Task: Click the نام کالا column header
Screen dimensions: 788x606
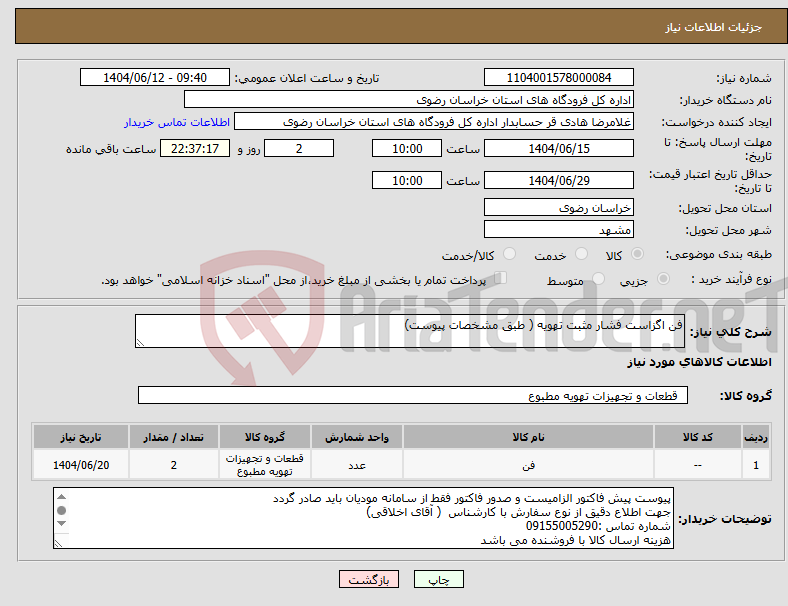Action: 528,437
